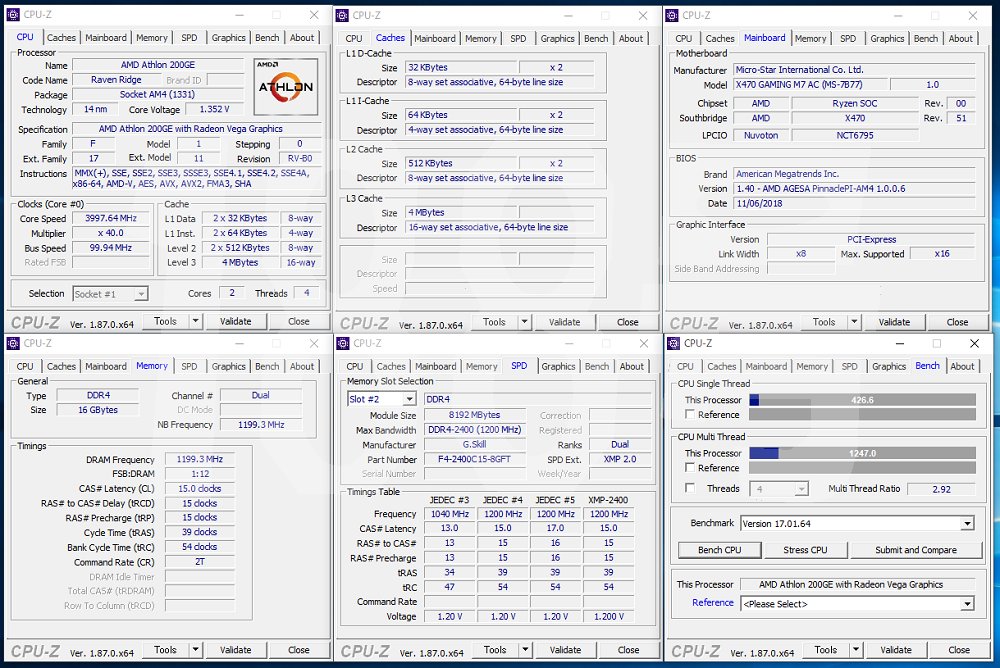Switch to Caches tab in CPU window
Viewport: 1000px width, 668px height.
[61, 38]
